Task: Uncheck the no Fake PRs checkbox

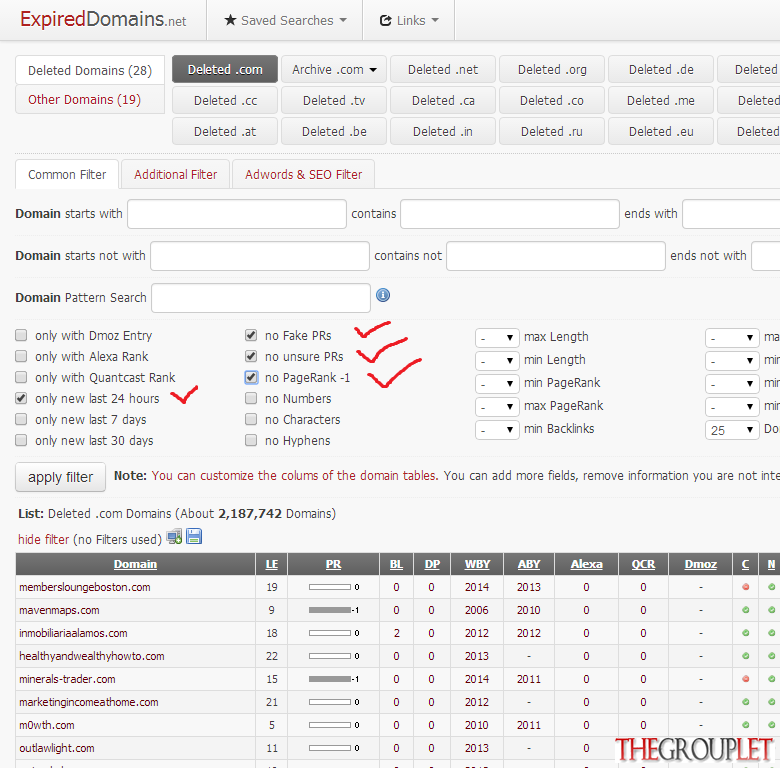Action: pyautogui.click(x=251, y=335)
